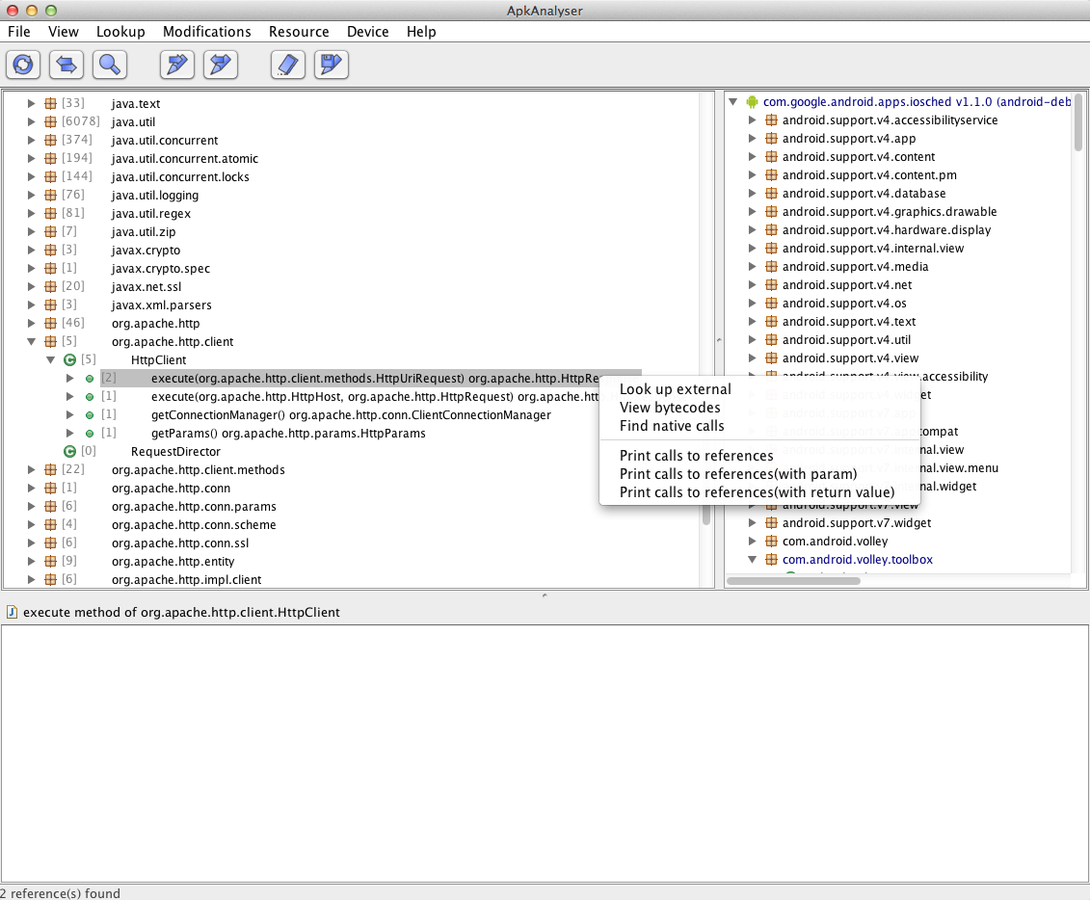Click the android.support.v7.widget package icon
Viewport: 1090px width, 900px height.
point(771,523)
